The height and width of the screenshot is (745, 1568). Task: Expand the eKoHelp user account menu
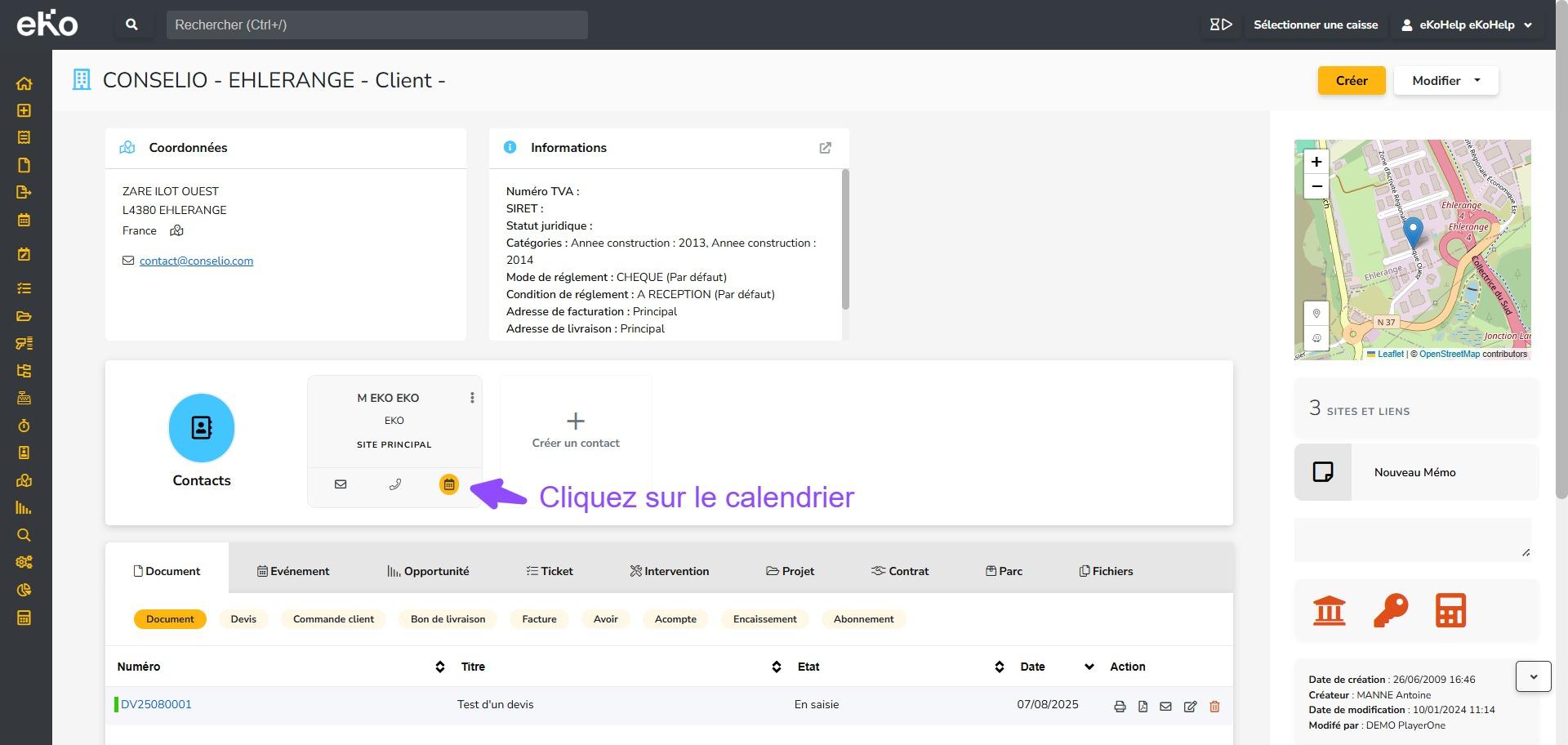[1467, 25]
